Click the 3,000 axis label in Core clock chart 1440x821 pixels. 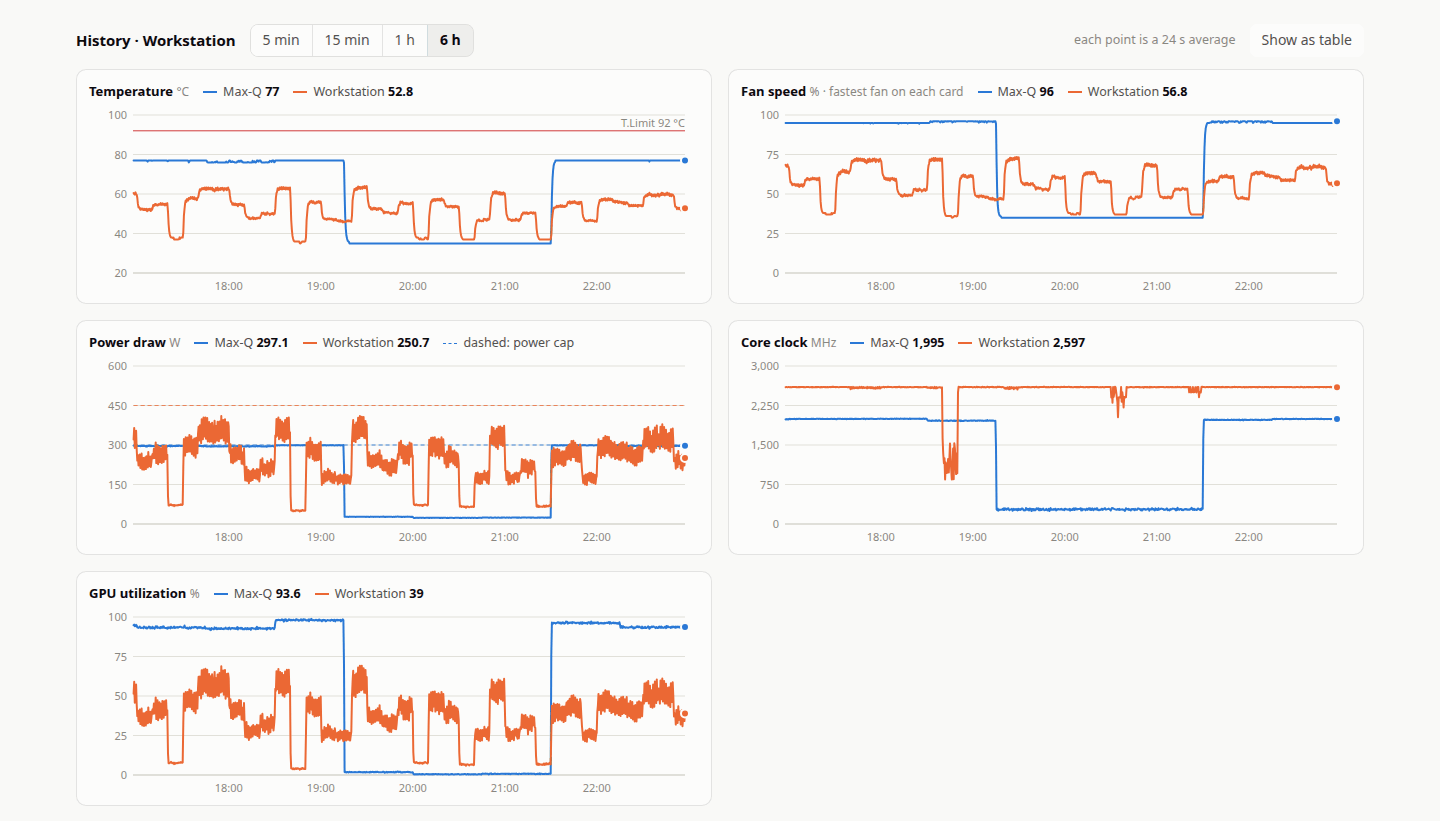pos(765,366)
